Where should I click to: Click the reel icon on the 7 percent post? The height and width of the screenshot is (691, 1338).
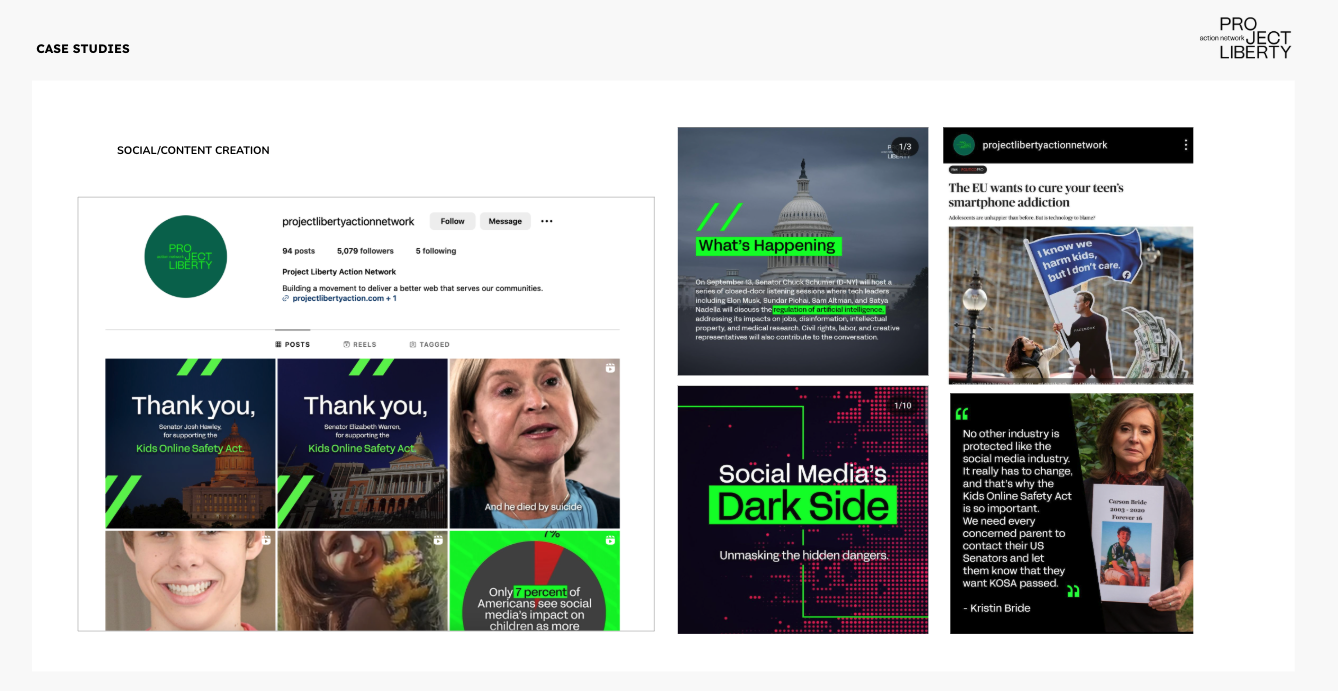(610, 540)
